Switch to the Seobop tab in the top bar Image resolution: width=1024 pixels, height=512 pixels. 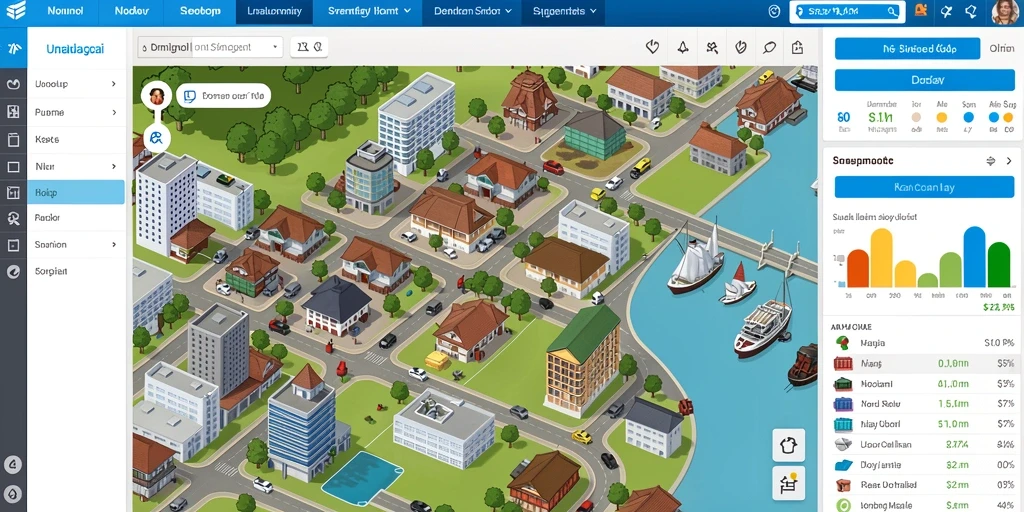(x=200, y=12)
